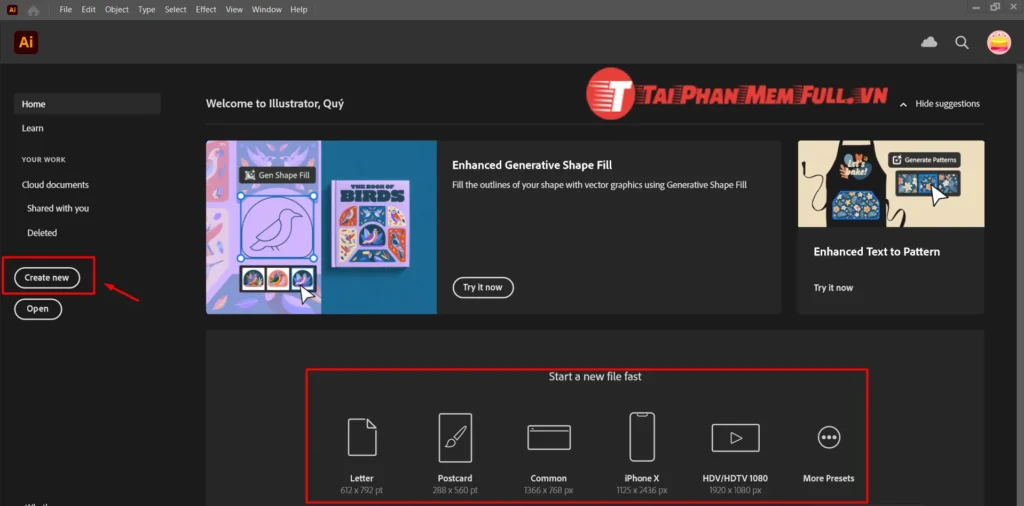Open Deleted documents list
The width and height of the screenshot is (1024, 506).
(x=42, y=232)
